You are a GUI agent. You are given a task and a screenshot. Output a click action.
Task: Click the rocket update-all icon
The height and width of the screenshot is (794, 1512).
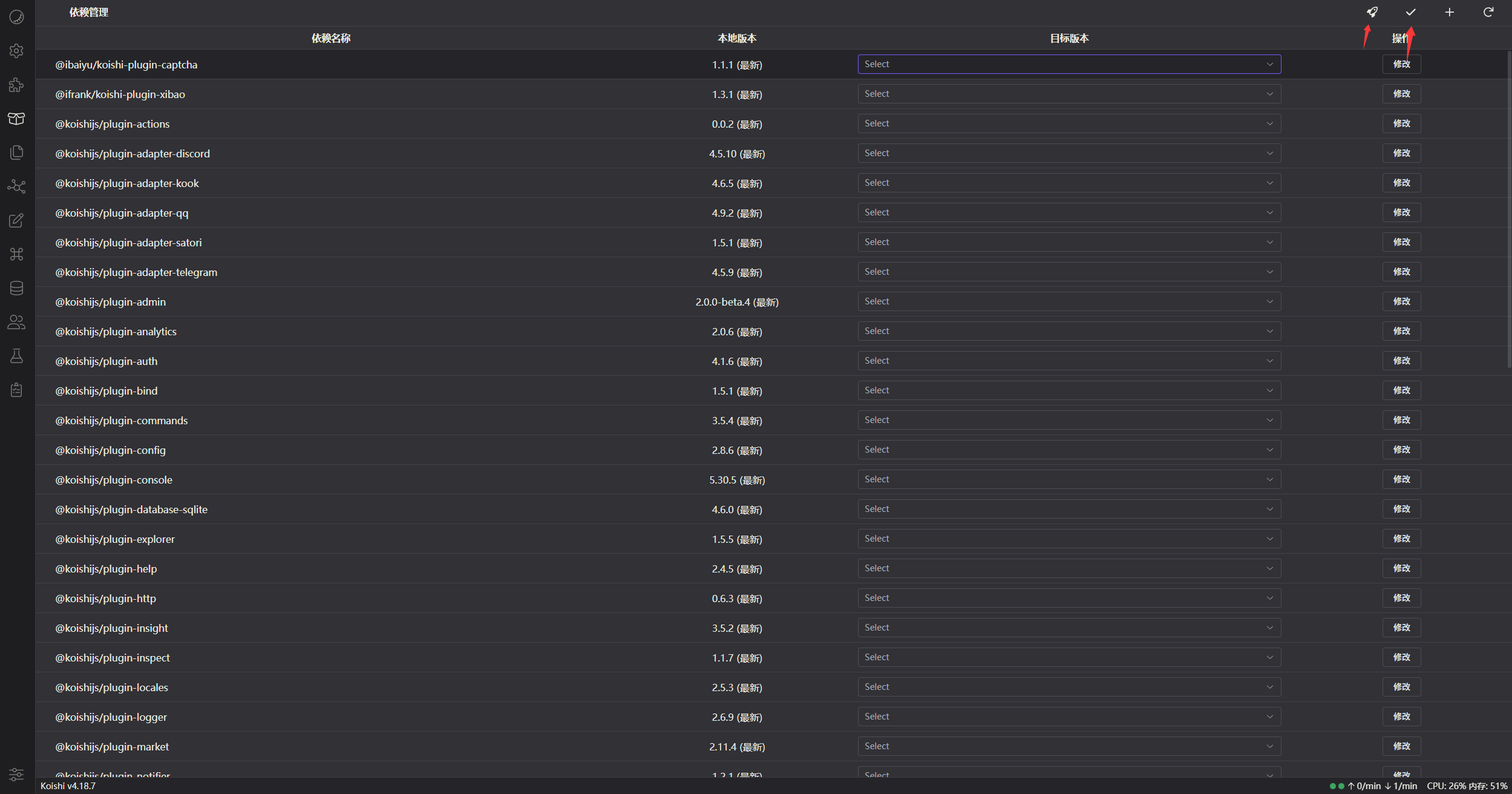tap(1372, 12)
